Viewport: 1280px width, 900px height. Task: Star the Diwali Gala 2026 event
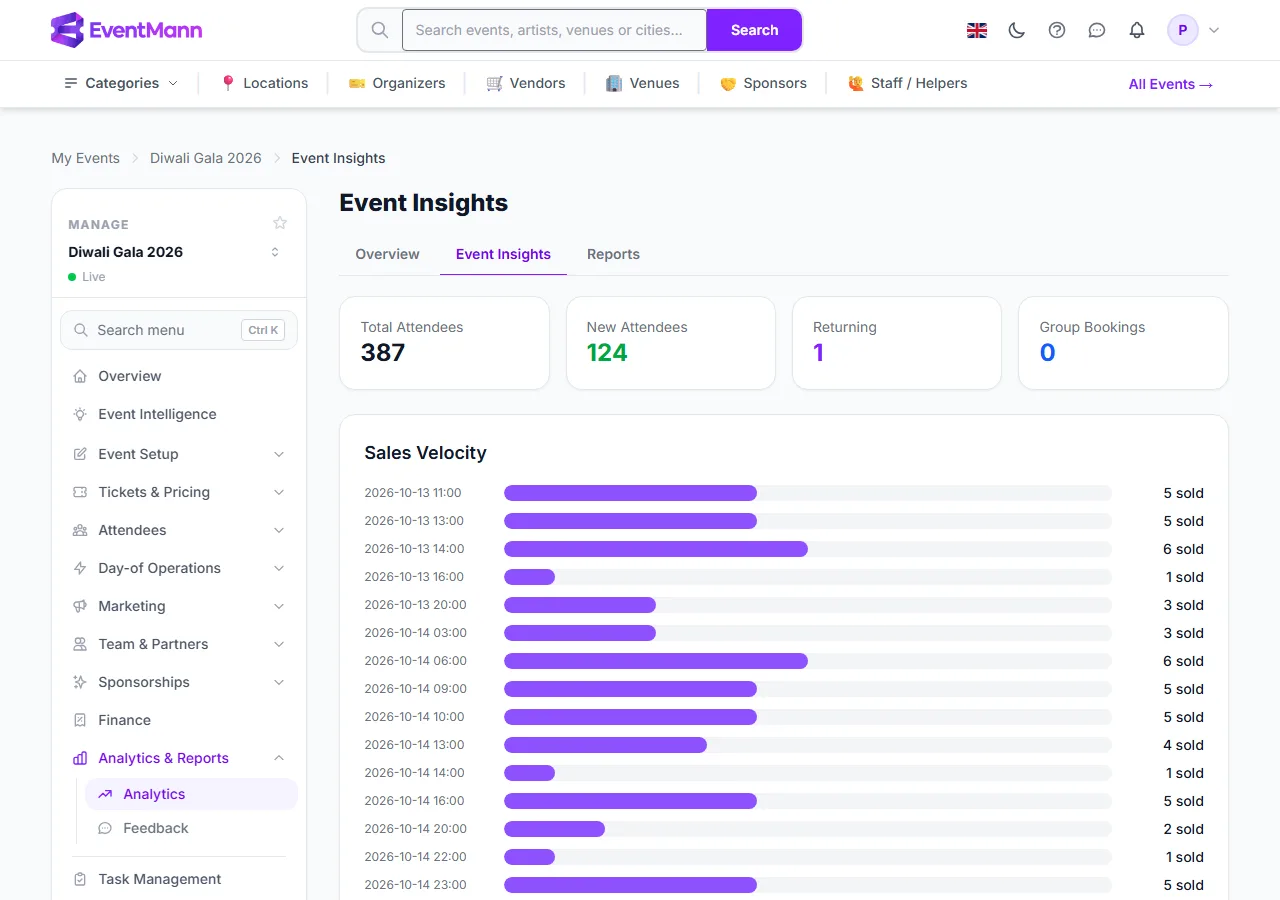tap(280, 223)
